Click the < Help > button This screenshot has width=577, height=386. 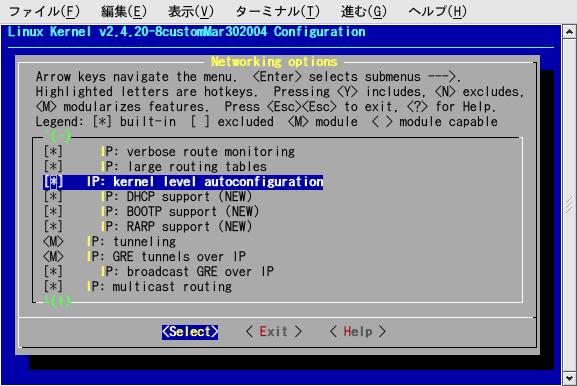pos(358,332)
